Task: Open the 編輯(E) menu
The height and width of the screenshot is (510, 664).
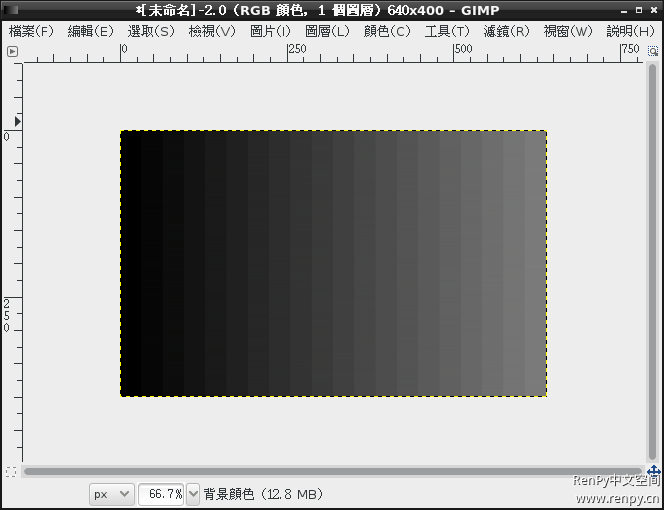Action: pos(91,31)
